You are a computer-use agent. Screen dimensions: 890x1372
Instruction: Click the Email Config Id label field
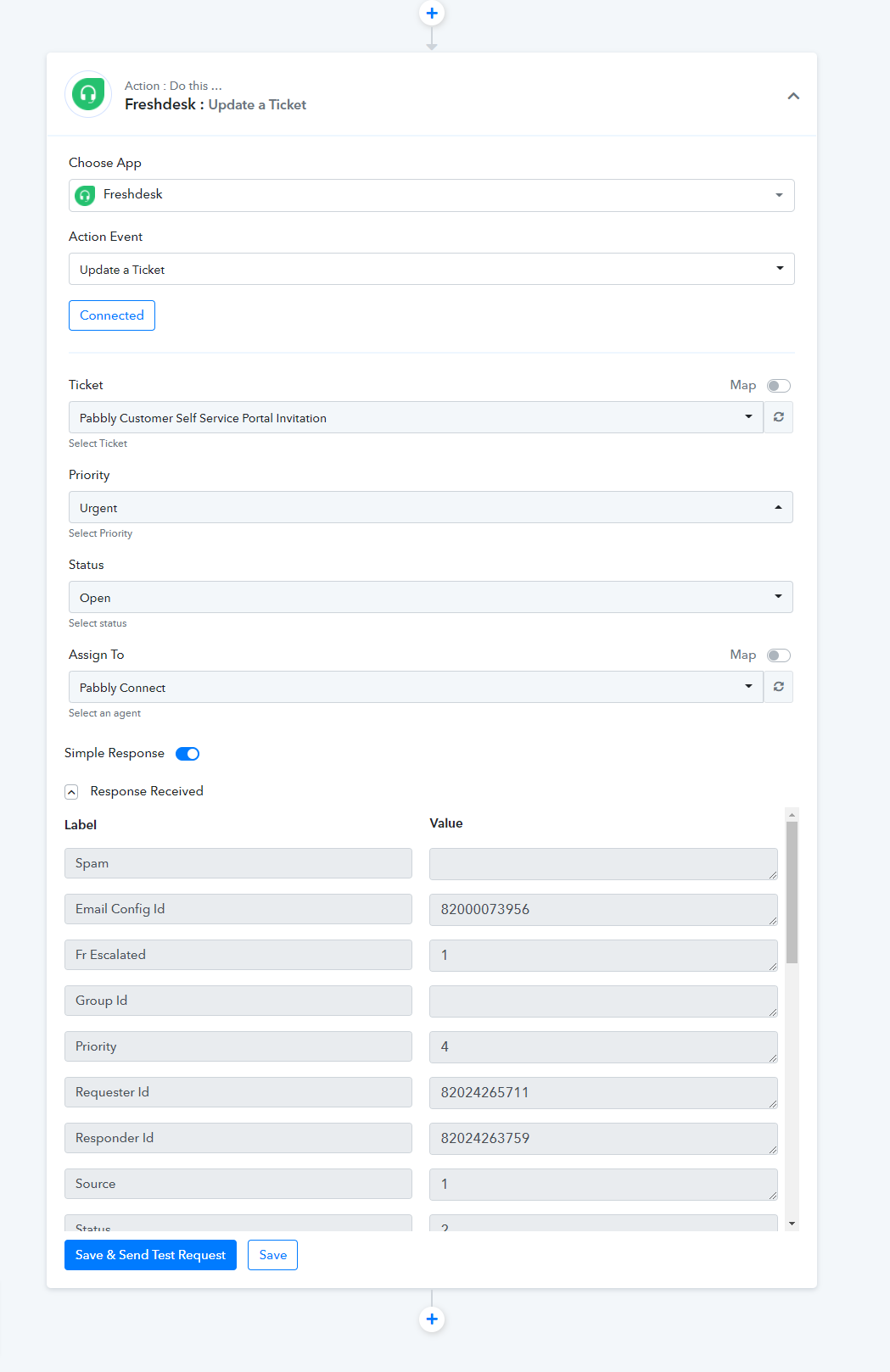pyautogui.click(x=238, y=909)
